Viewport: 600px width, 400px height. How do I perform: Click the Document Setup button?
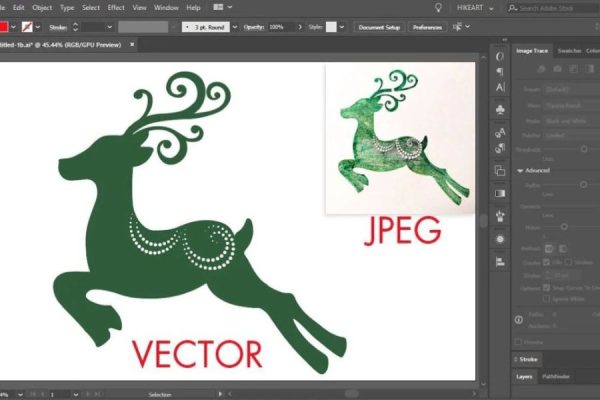click(x=380, y=27)
